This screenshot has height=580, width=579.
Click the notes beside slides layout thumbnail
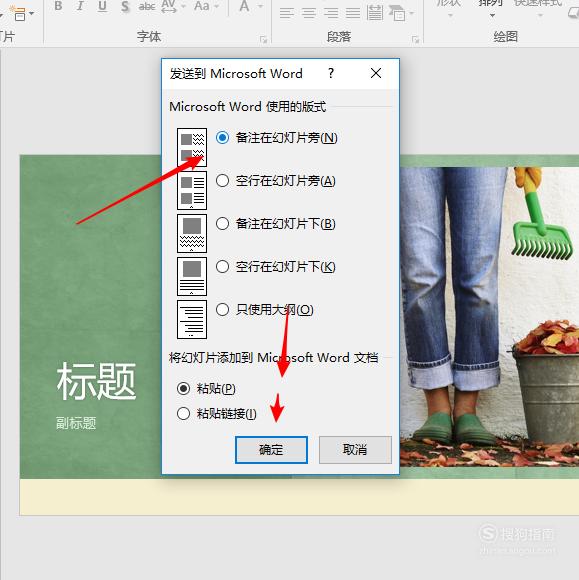click(192, 147)
